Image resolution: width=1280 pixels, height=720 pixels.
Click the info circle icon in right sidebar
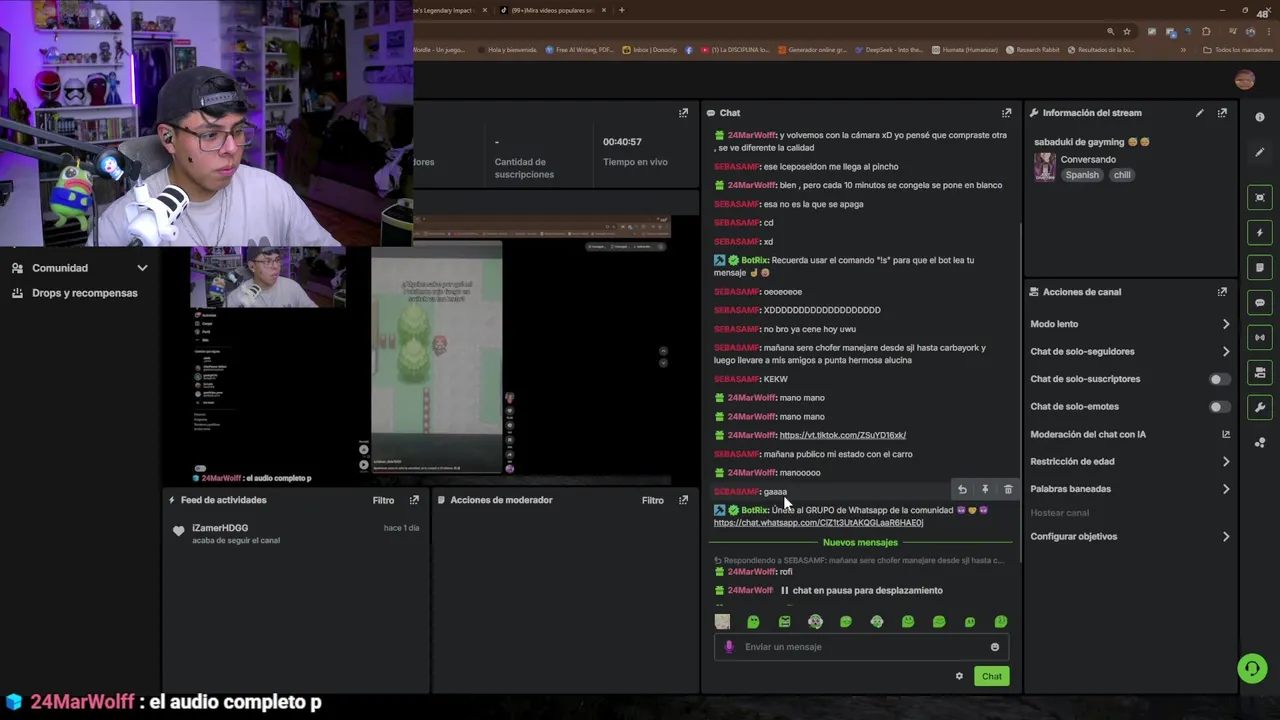coord(1260,117)
